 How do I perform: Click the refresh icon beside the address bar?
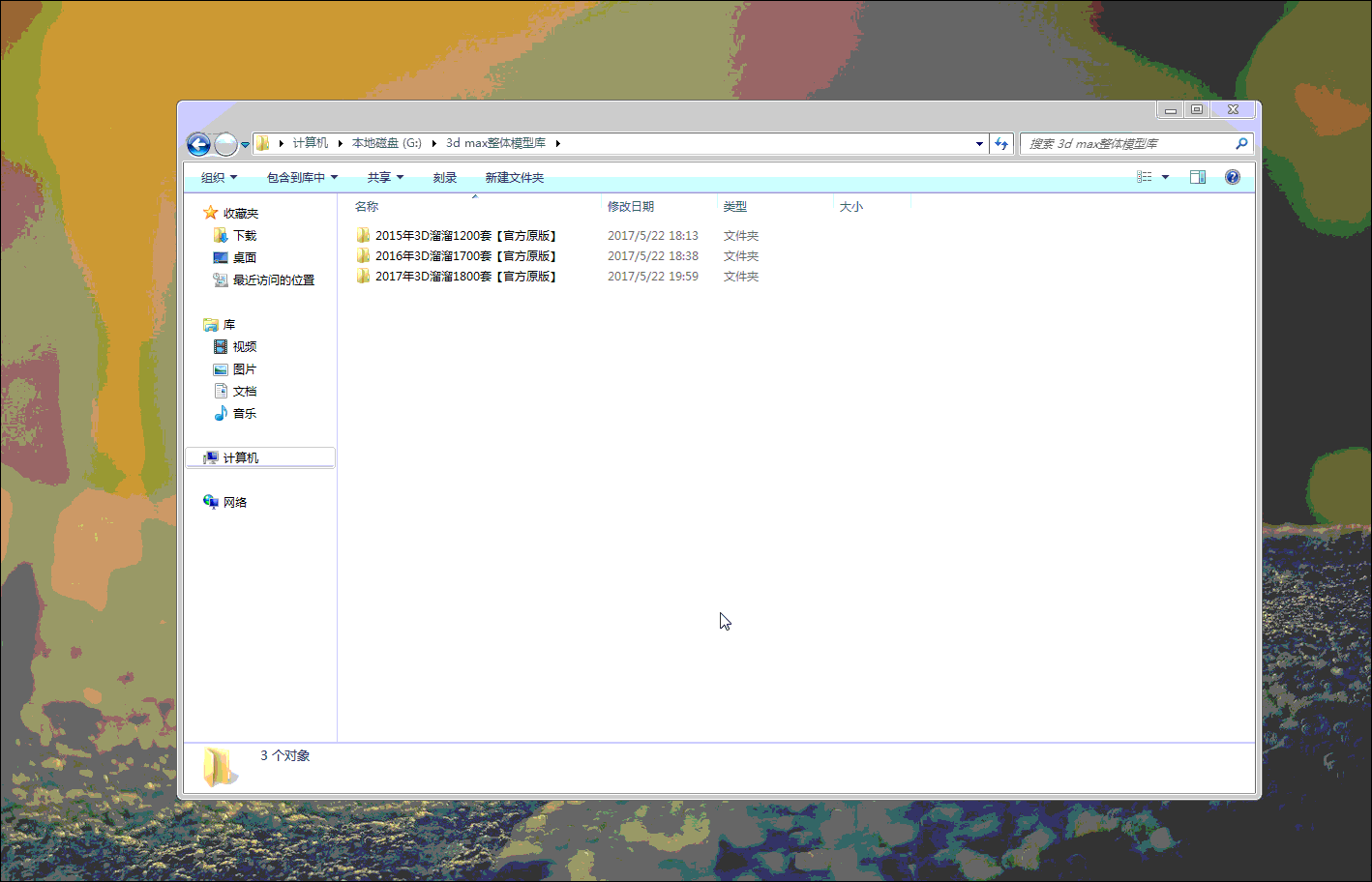point(1001,144)
